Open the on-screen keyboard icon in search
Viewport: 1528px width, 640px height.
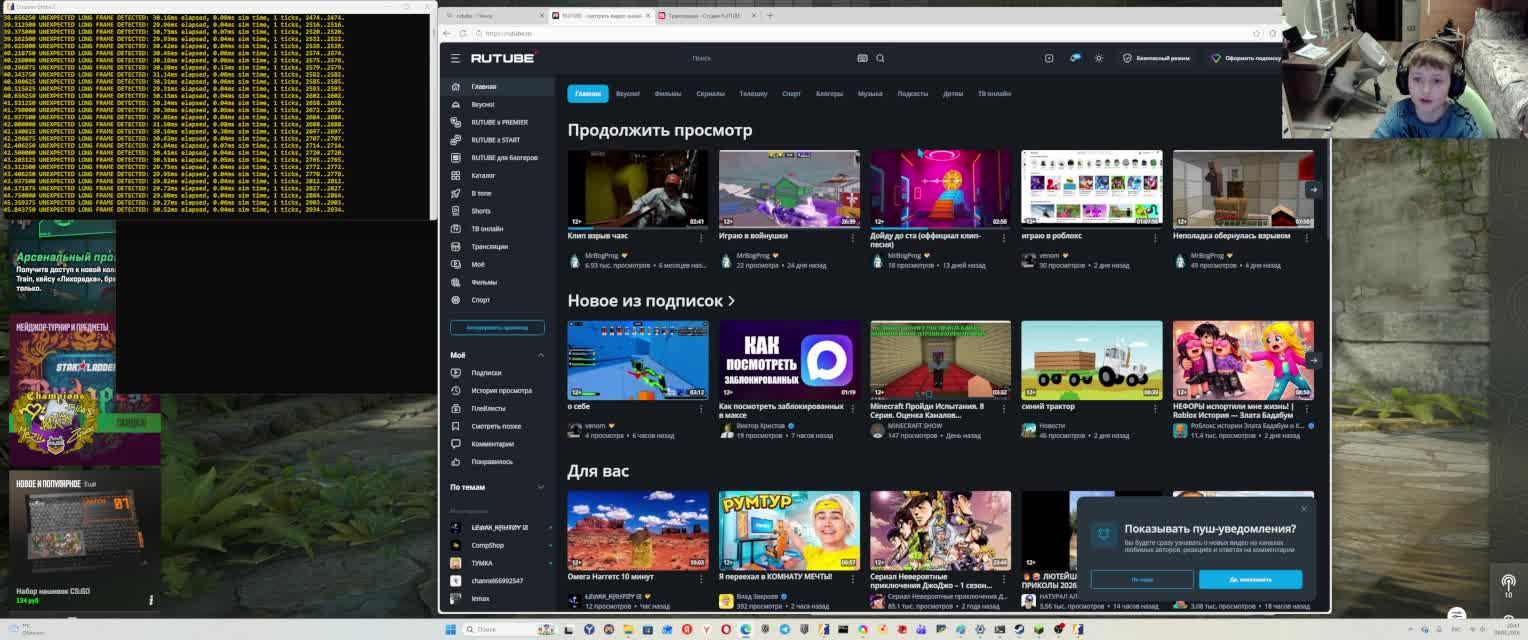(862, 58)
